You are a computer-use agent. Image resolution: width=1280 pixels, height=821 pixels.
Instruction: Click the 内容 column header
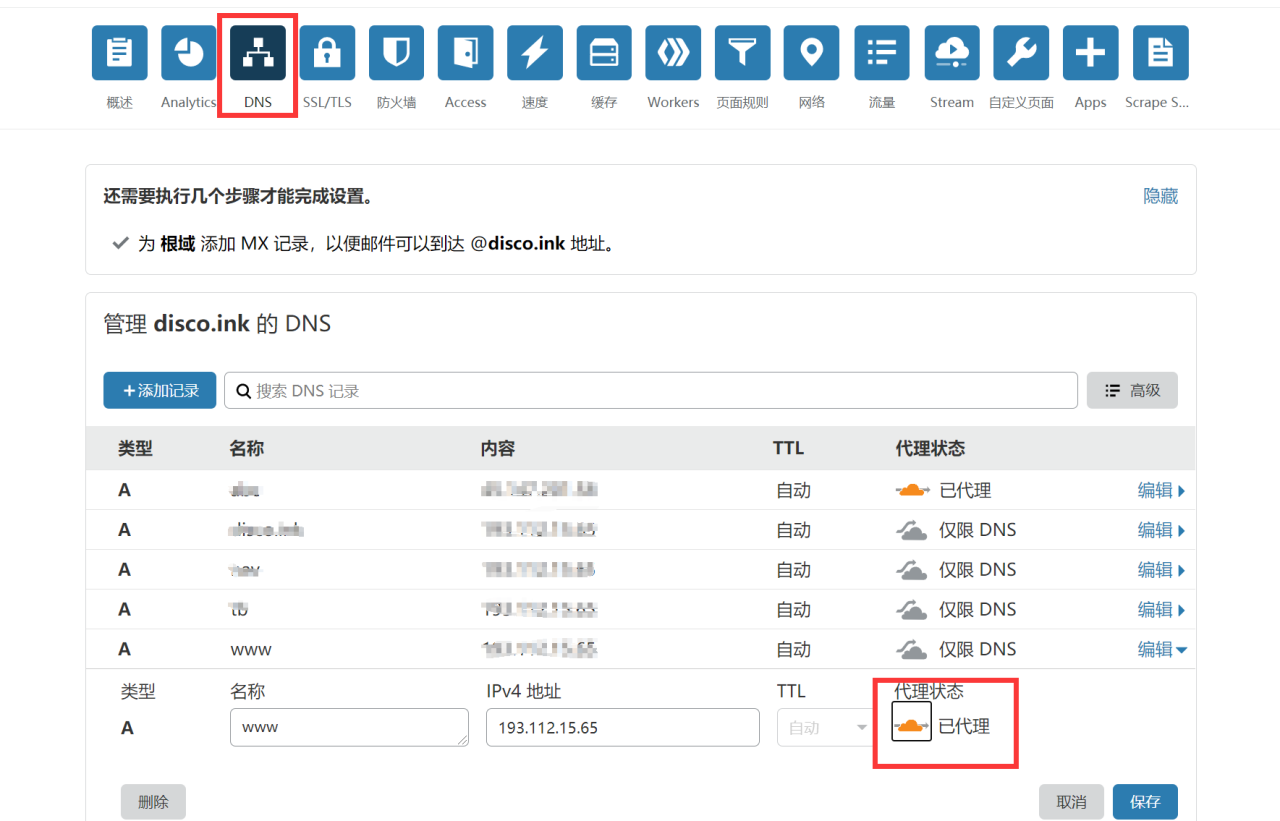(498, 448)
